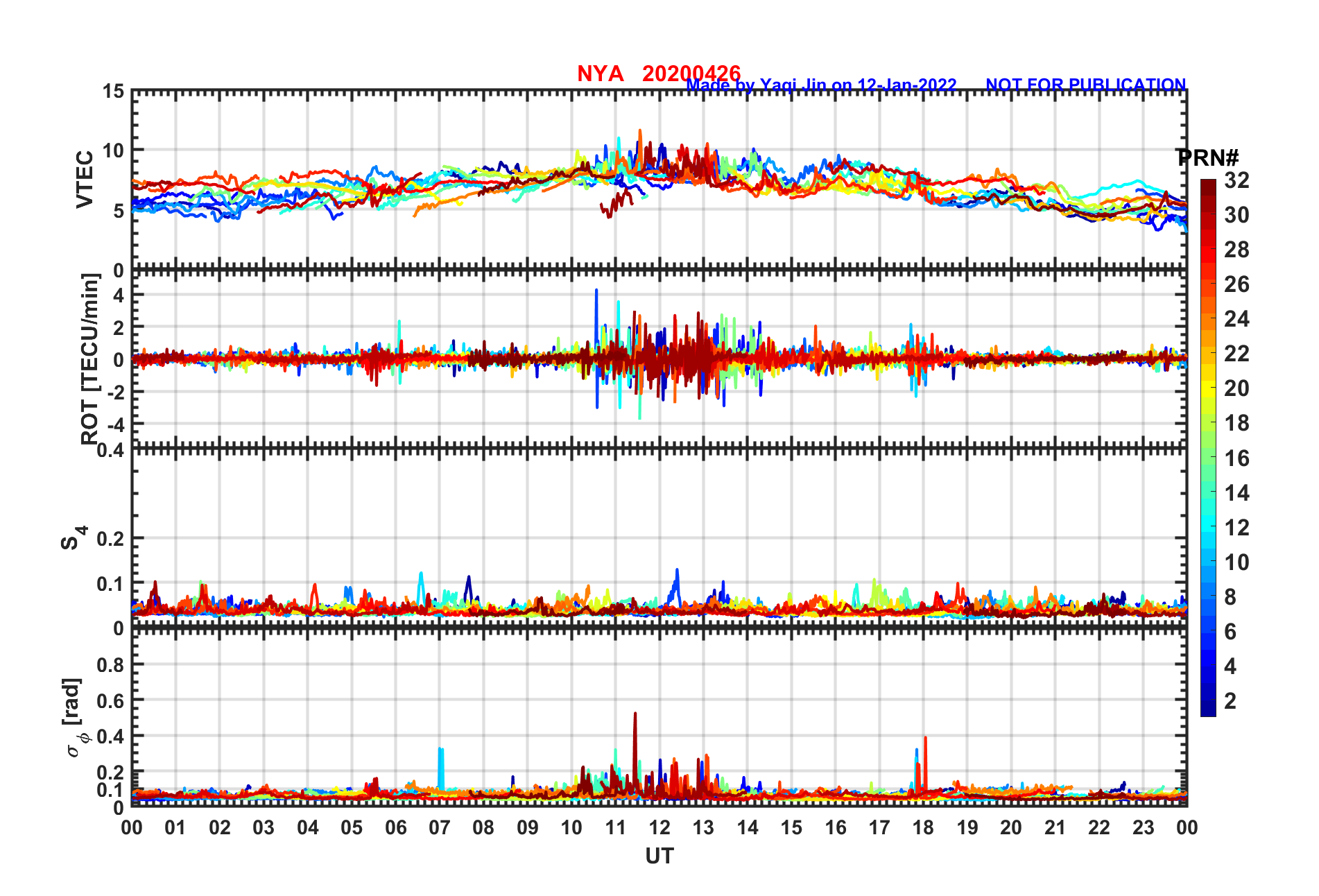Click colorbar tick label 16
1319x896 pixels.
click(x=1236, y=458)
